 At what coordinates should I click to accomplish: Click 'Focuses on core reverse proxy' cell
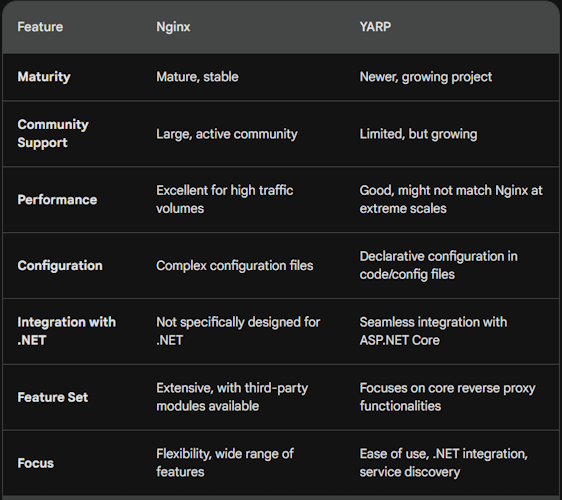point(448,397)
